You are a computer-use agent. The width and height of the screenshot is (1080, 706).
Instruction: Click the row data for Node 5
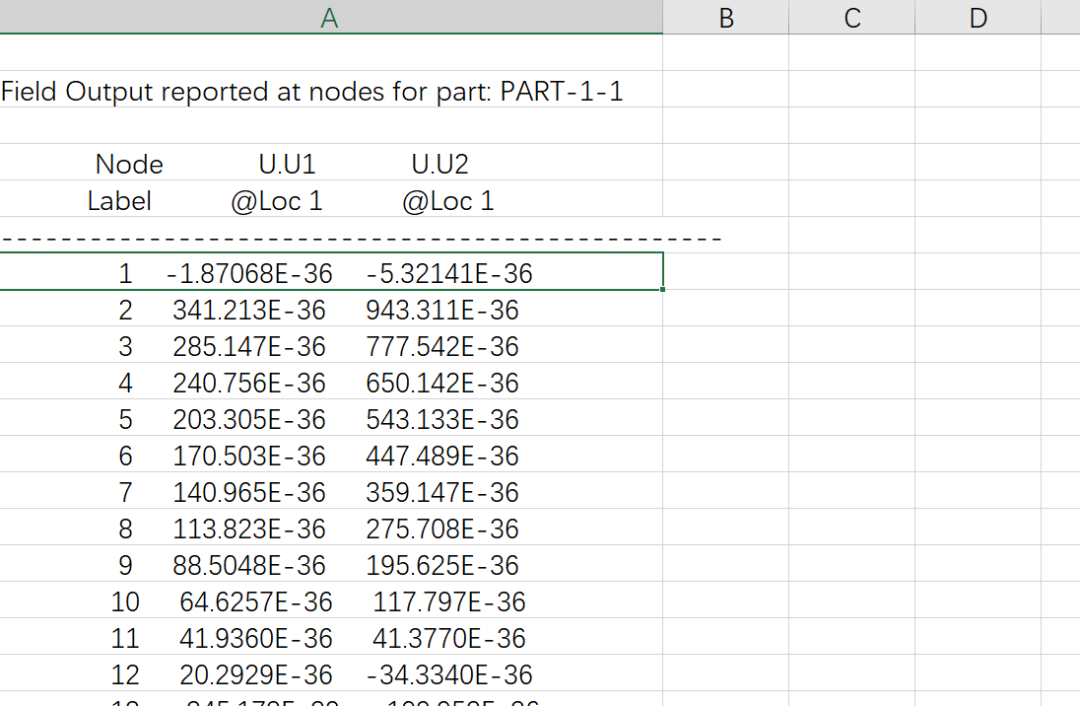(x=330, y=419)
